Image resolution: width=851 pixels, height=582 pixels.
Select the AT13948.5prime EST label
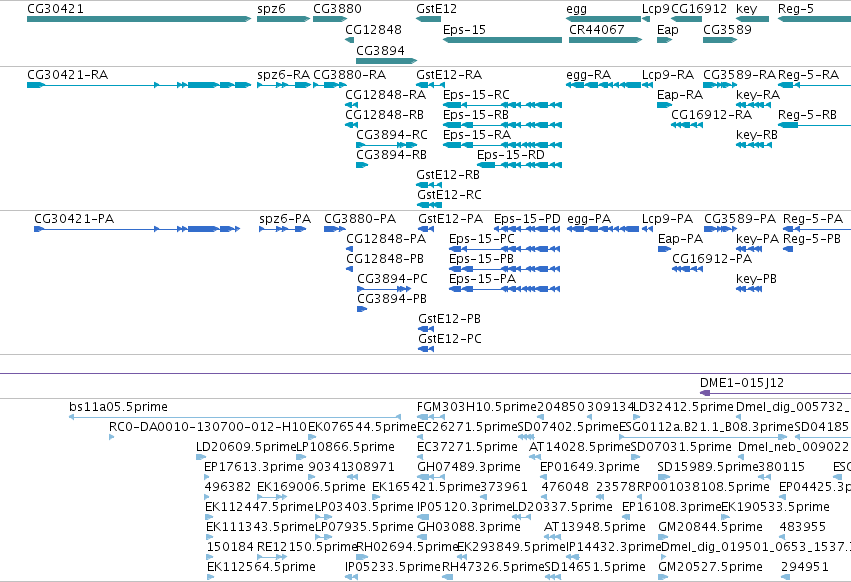pos(595,527)
